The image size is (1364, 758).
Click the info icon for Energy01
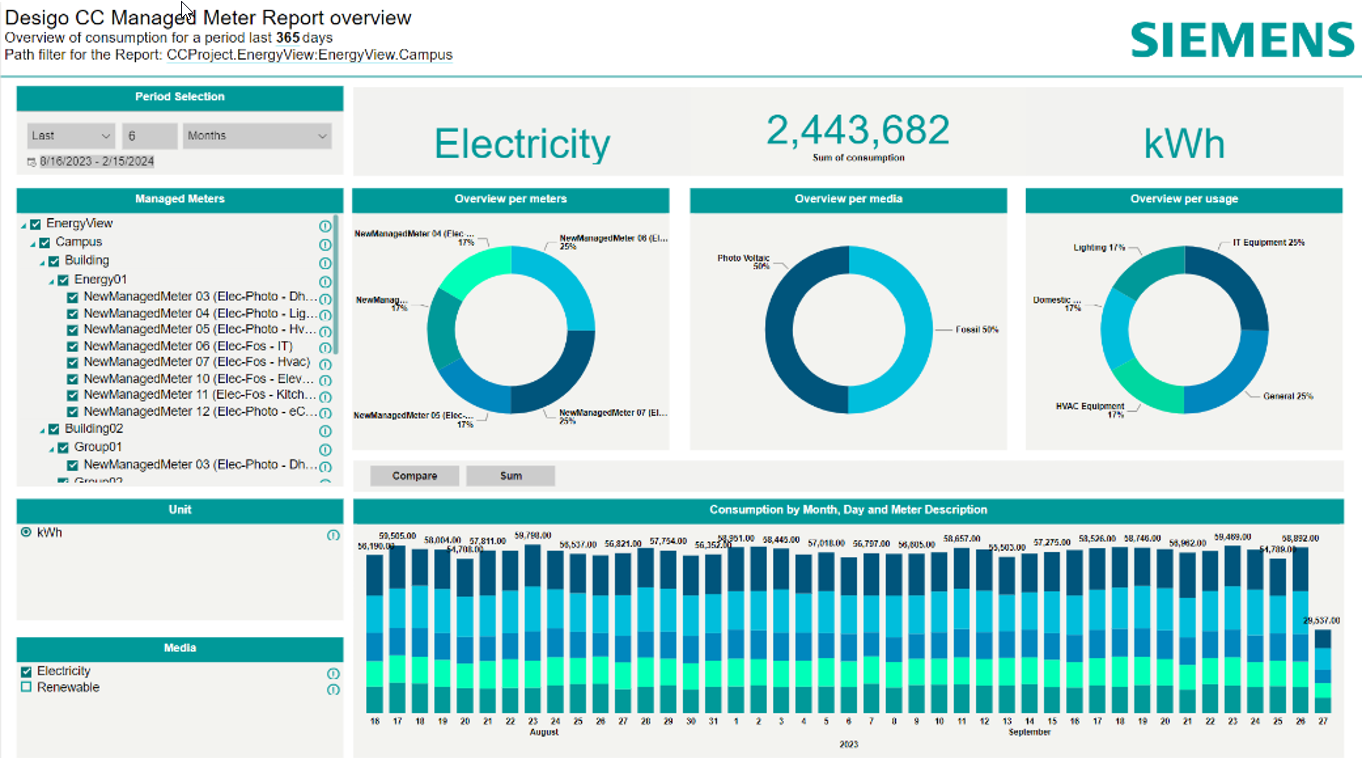(325, 281)
